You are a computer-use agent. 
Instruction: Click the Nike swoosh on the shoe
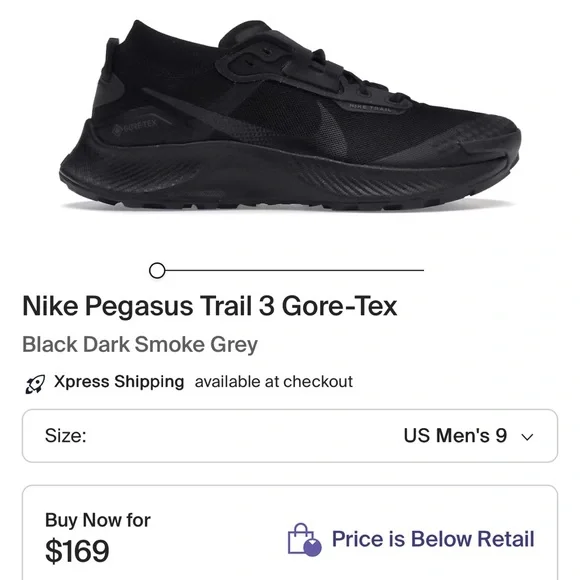click(333, 129)
